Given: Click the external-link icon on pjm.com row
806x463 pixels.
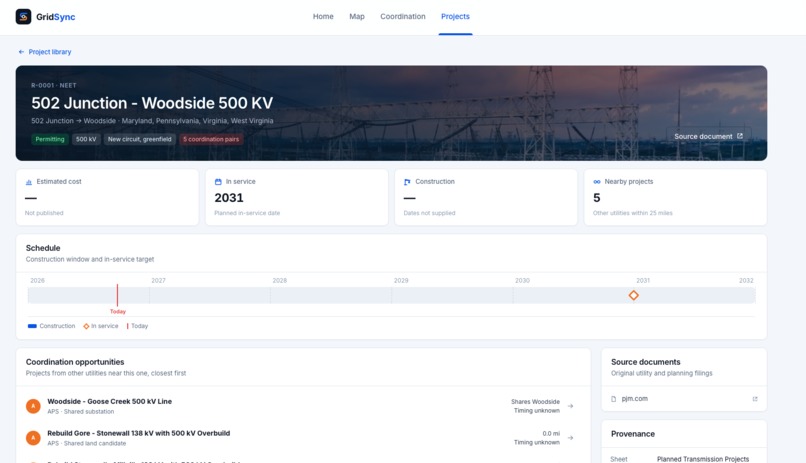Looking at the screenshot, I should pyautogui.click(x=755, y=399).
